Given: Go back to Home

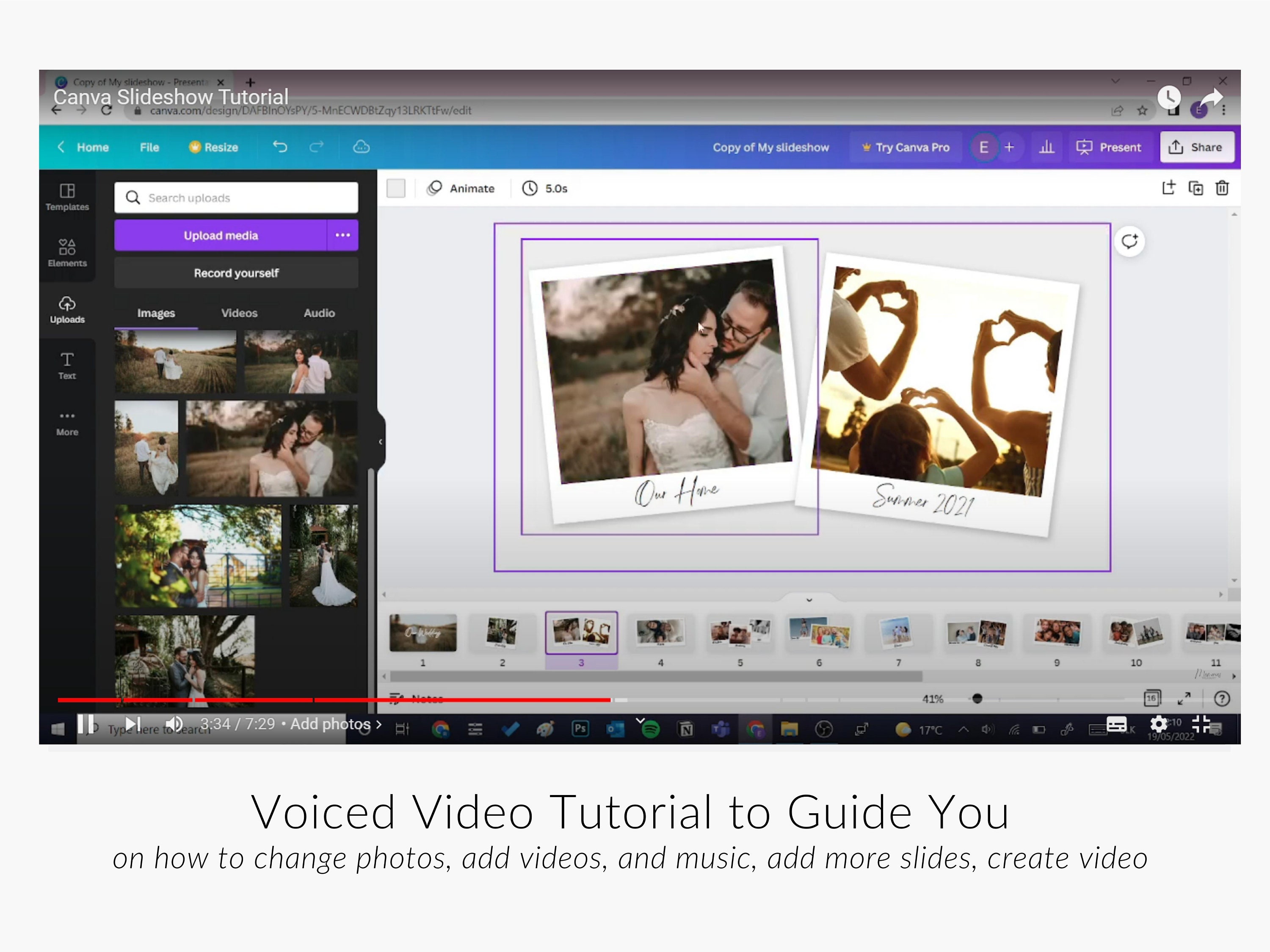Looking at the screenshot, I should point(83,148).
